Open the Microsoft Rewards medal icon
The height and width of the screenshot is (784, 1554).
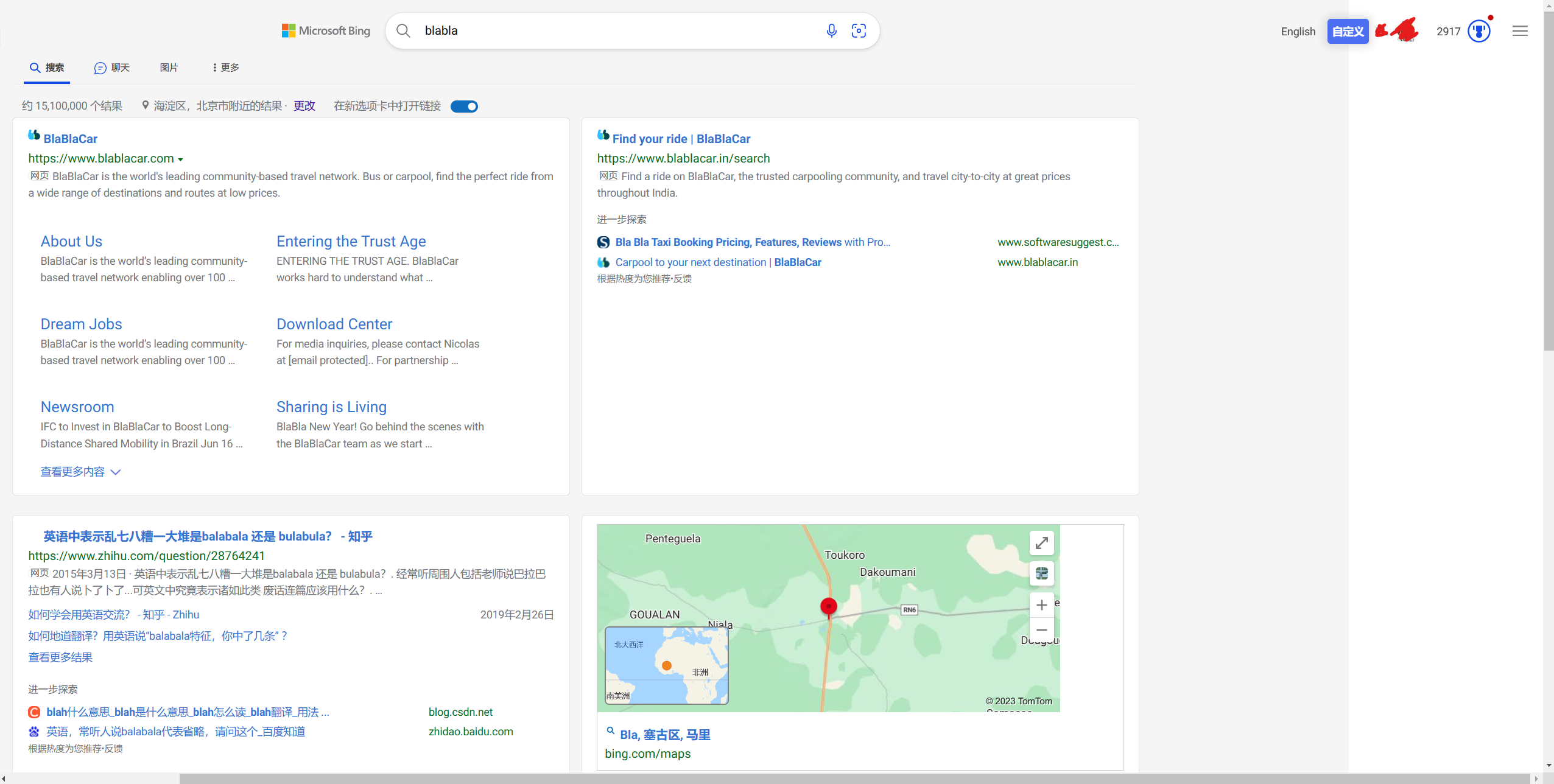pyautogui.click(x=1478, y=31)
